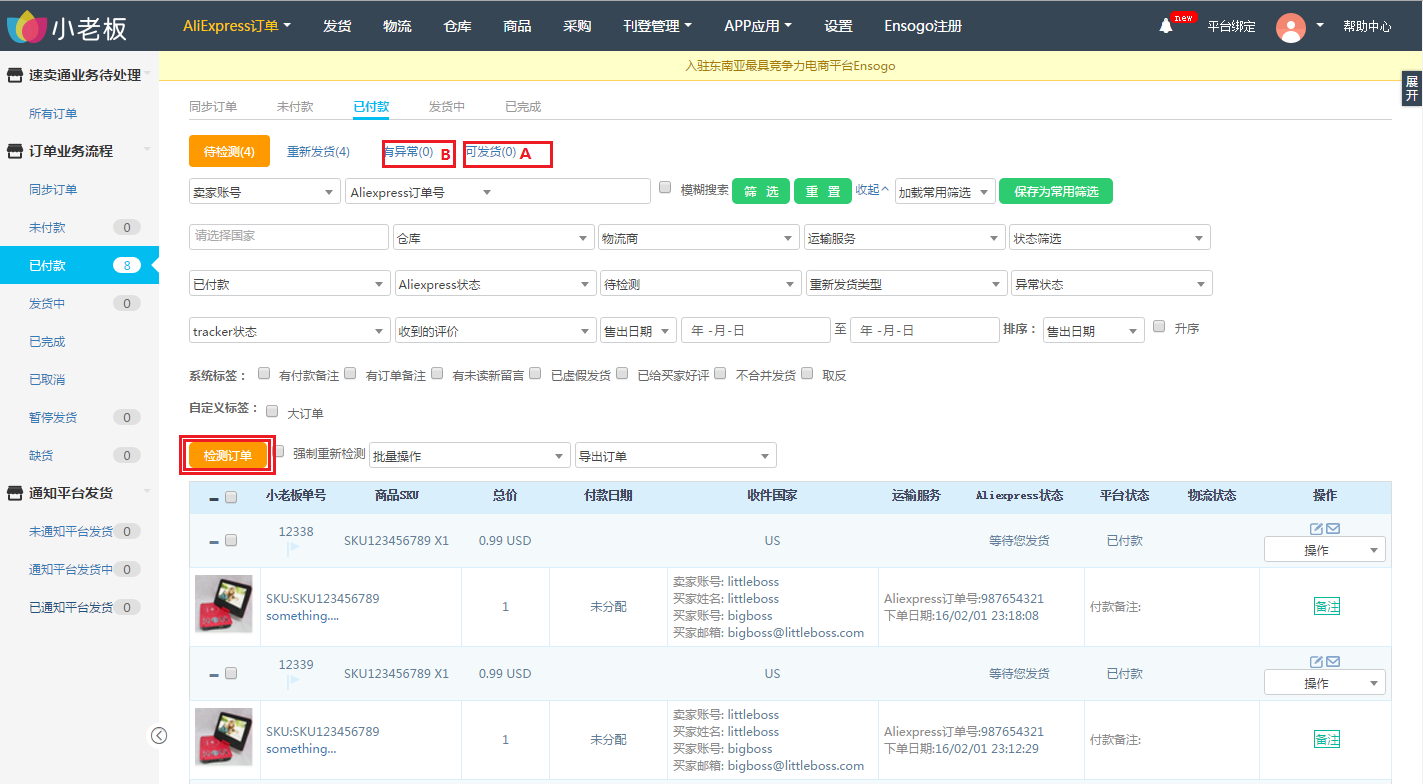The width and height of the screenshot is (1423, 784).
Task: Open the 批量操作 dropdown
Action: point(469,456)
